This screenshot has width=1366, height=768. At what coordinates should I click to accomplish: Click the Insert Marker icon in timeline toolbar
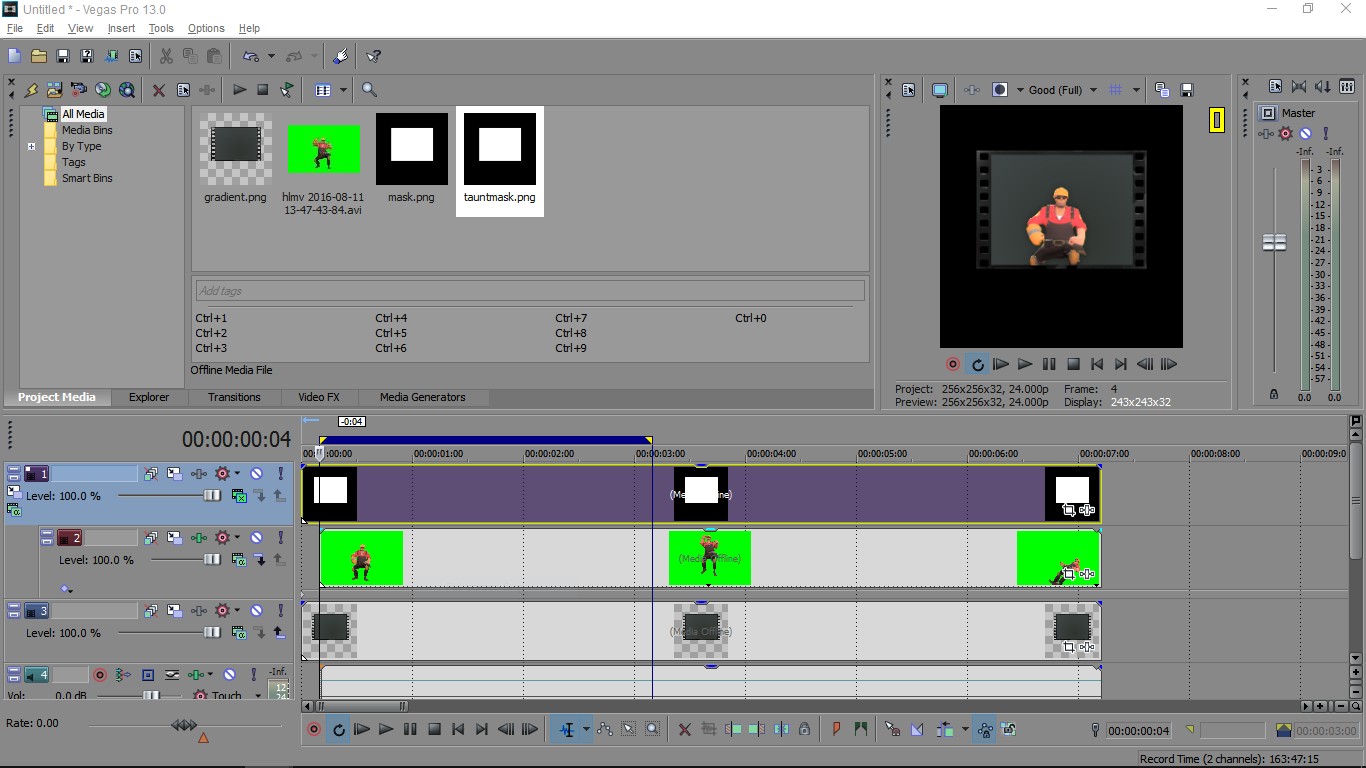[x=836, y=730]
